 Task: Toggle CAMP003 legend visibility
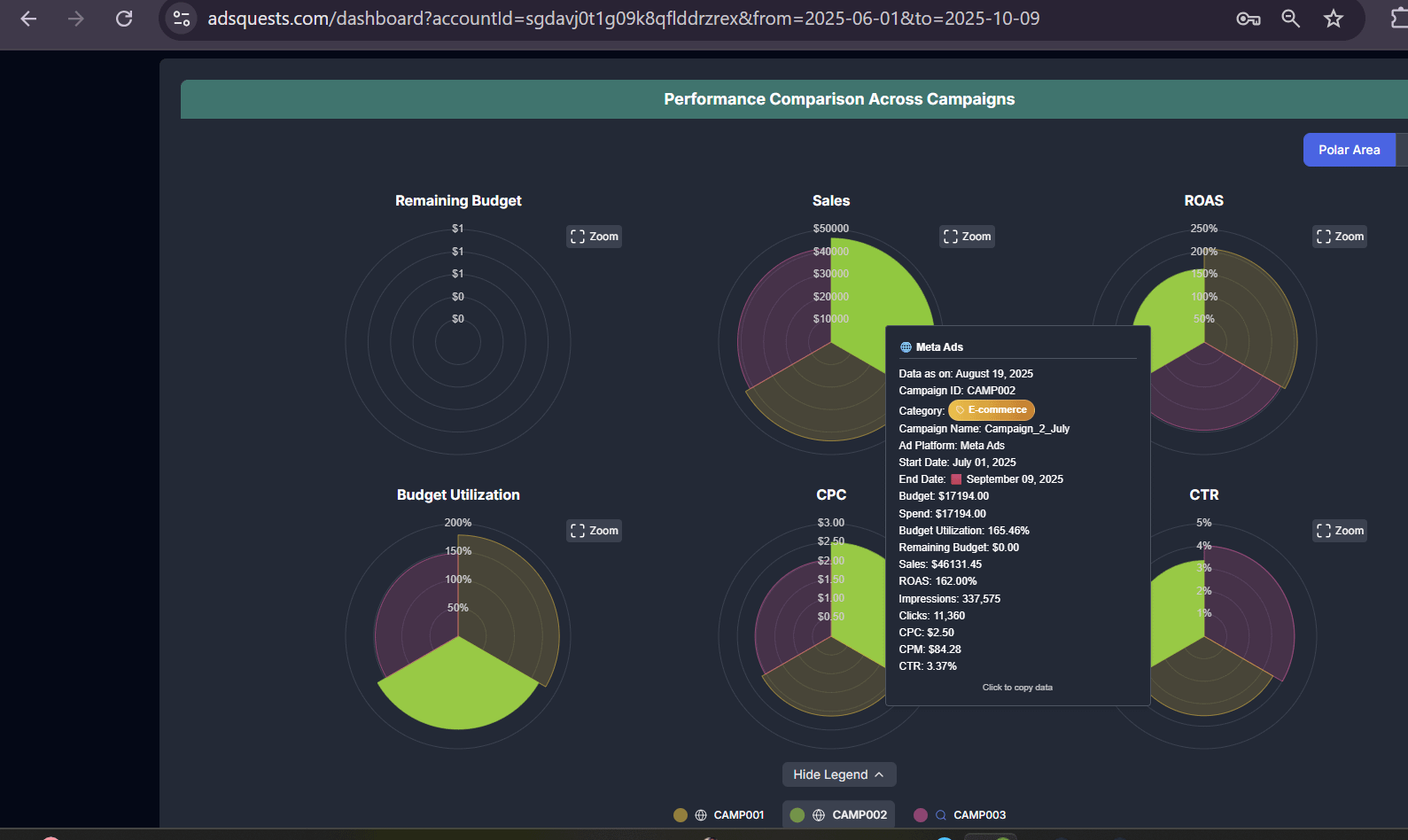point(960,815)
